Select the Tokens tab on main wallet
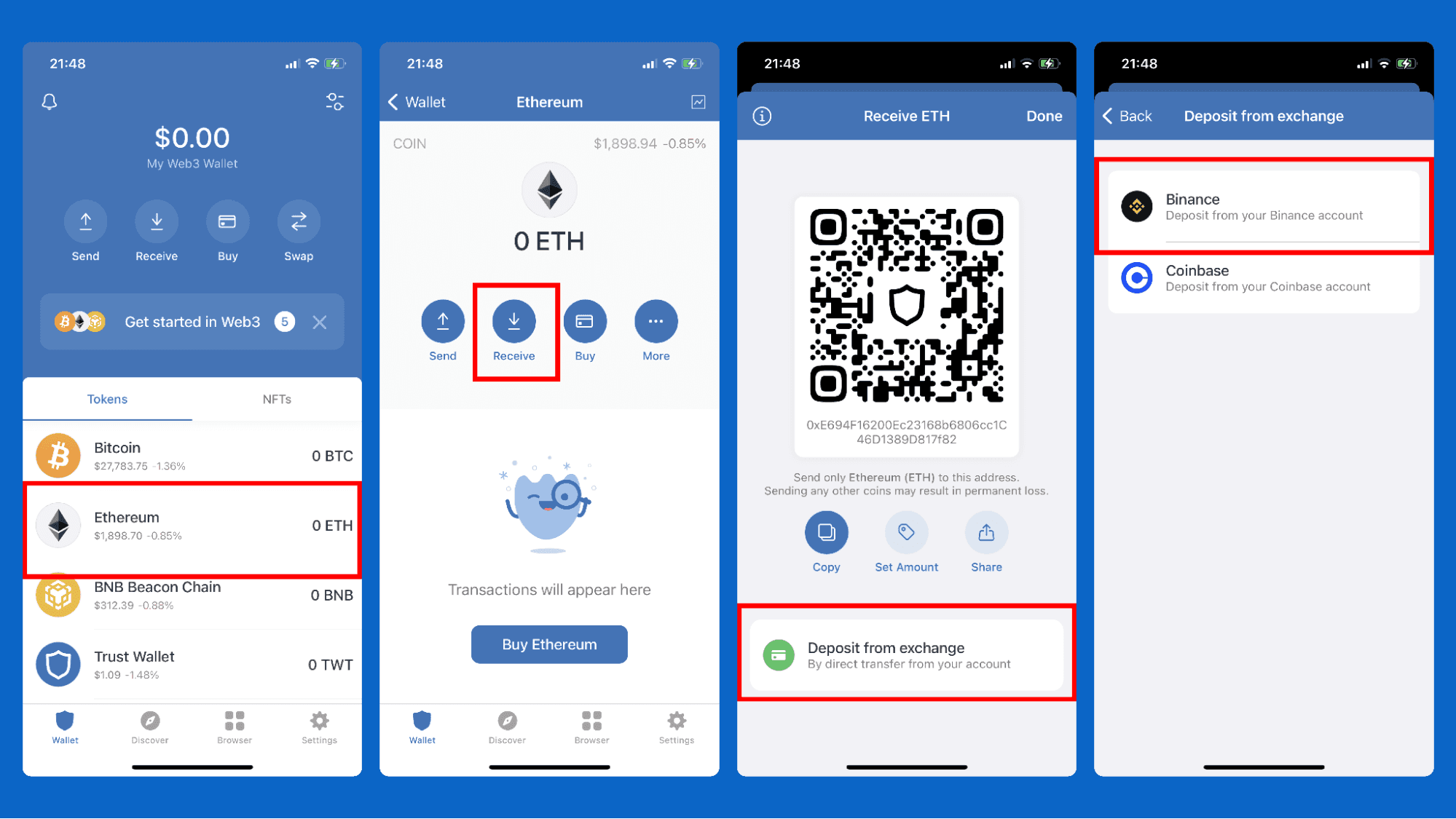 [109, 399]
